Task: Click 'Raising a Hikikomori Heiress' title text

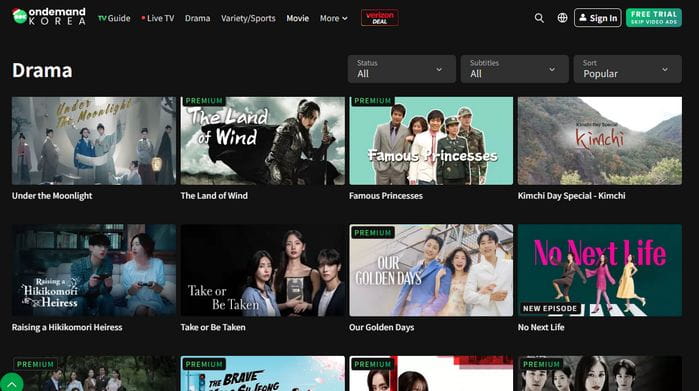Action: (67, 327)
